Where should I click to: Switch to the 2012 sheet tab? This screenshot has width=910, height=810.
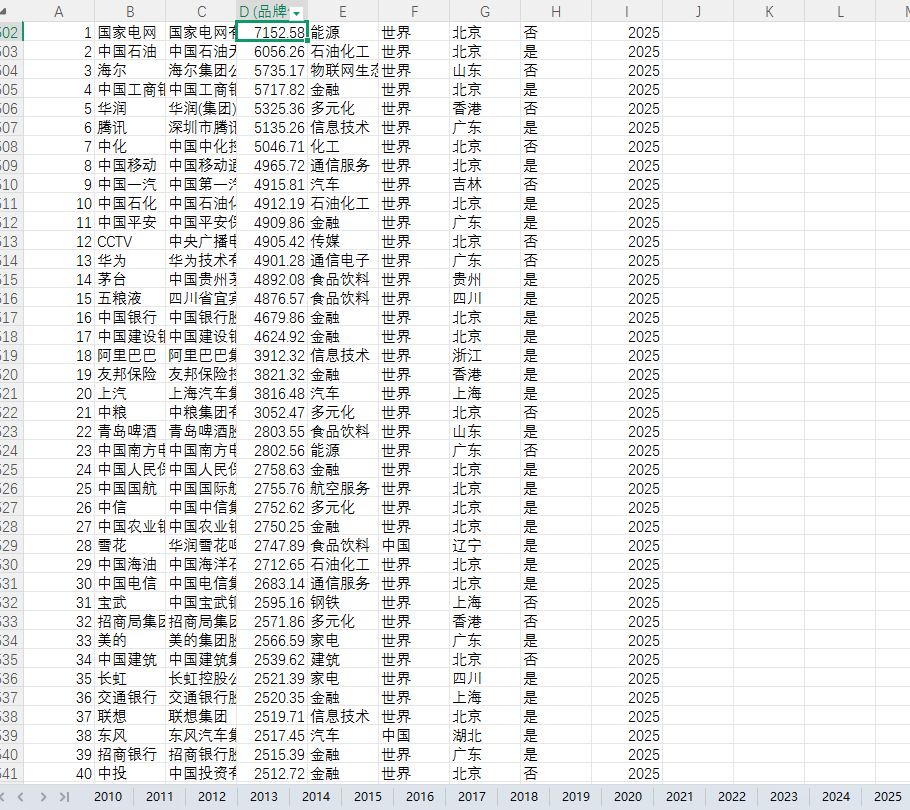(212, 797)
